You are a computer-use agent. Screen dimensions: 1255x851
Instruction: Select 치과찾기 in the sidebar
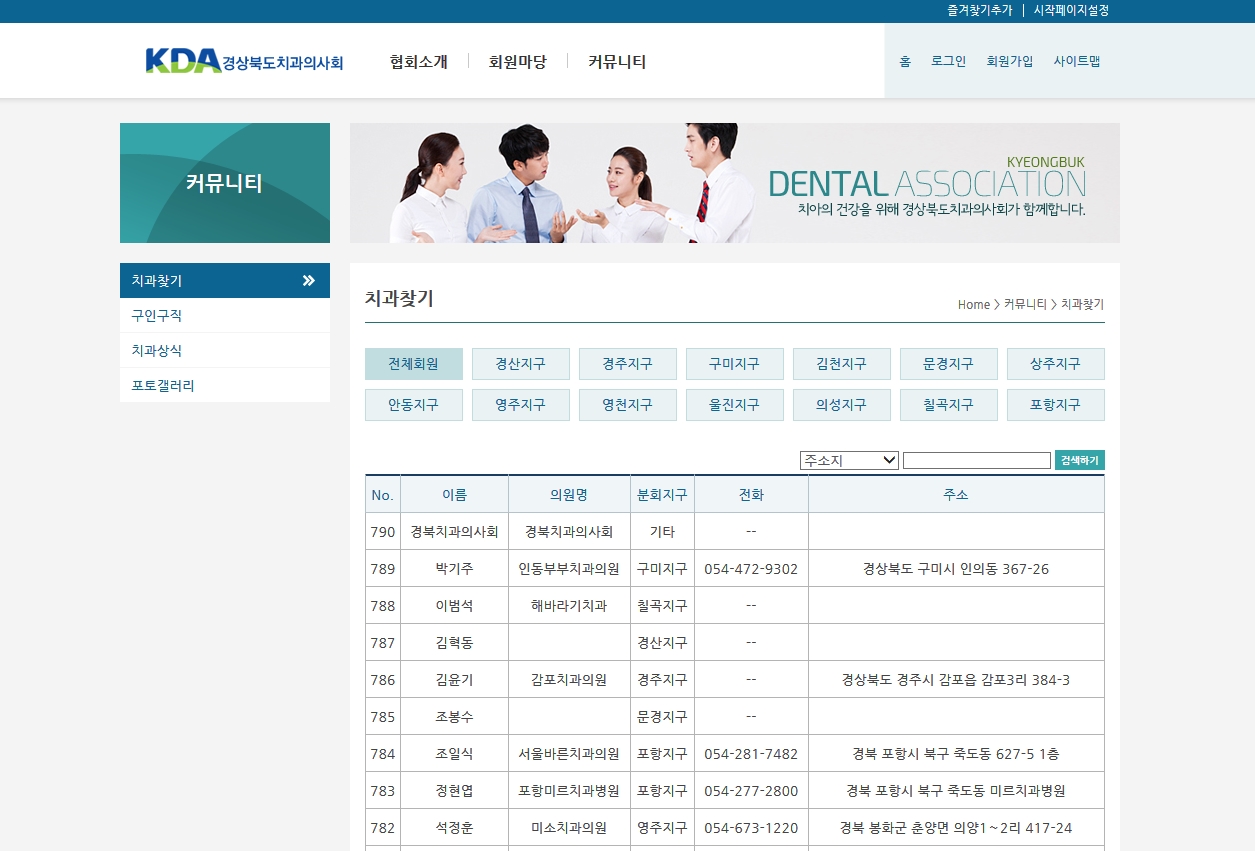click(225, 281)
